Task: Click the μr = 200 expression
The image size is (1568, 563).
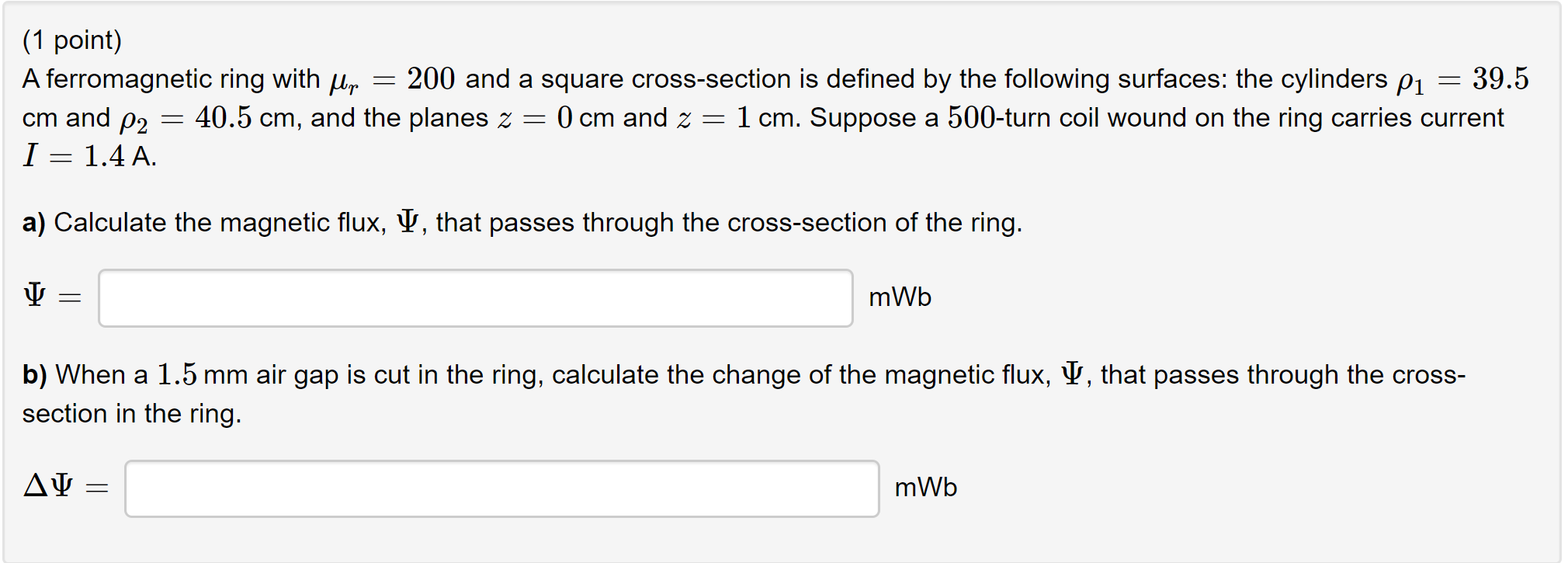Action: 396,78
